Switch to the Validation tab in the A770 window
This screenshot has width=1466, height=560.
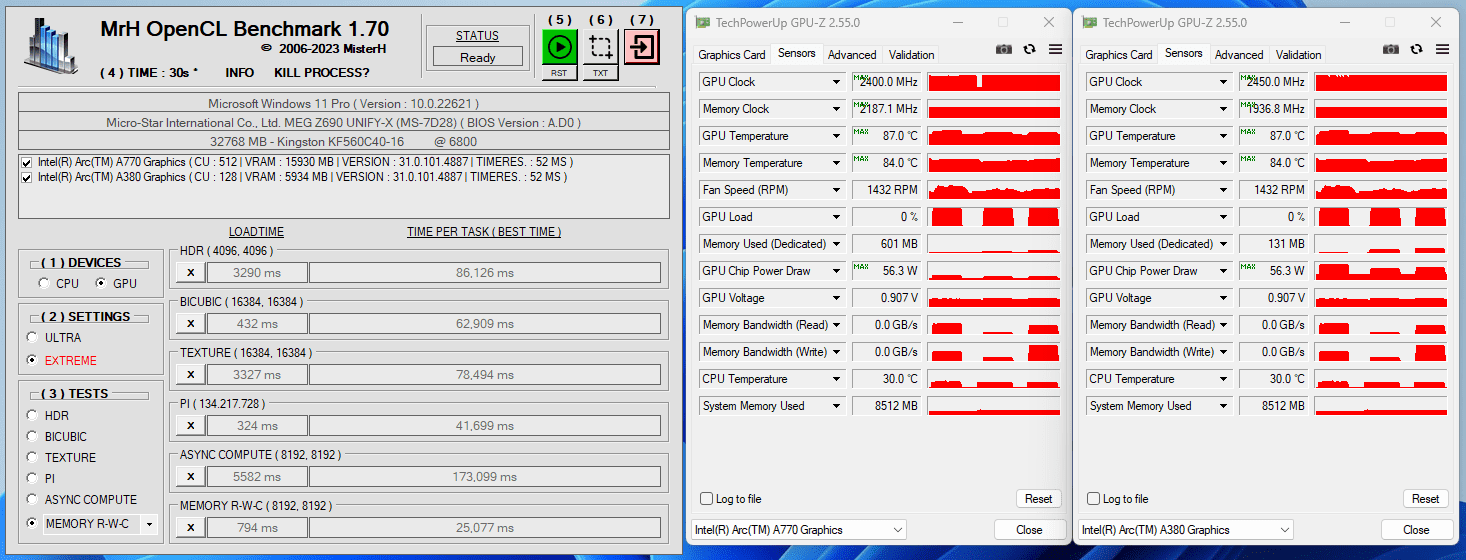click(912, 55)
